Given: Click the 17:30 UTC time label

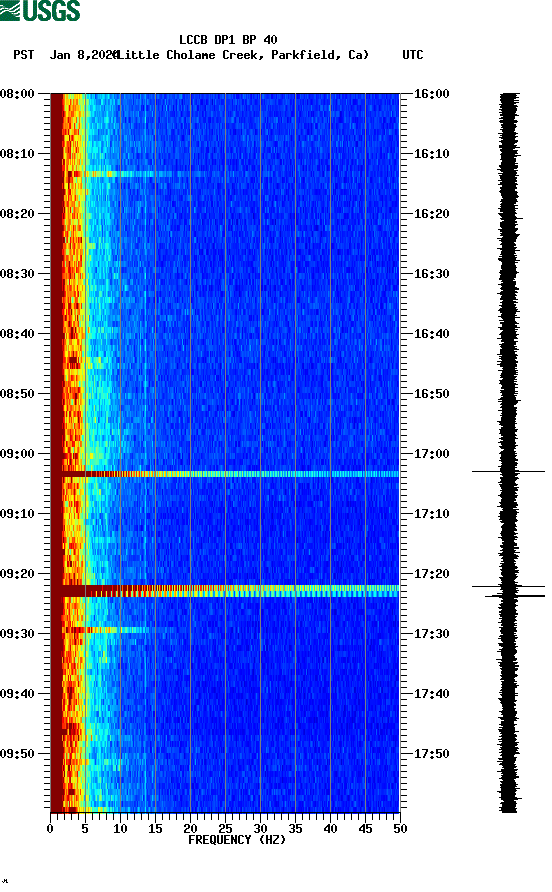Looking at the screenshot, I should coord(431,634).
